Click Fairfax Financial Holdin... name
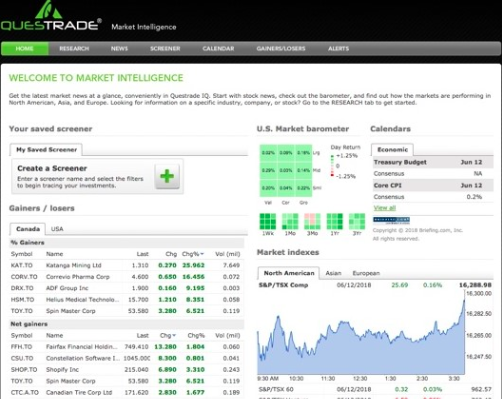Viewport: 504px width, 403px height. pos(82,347)
